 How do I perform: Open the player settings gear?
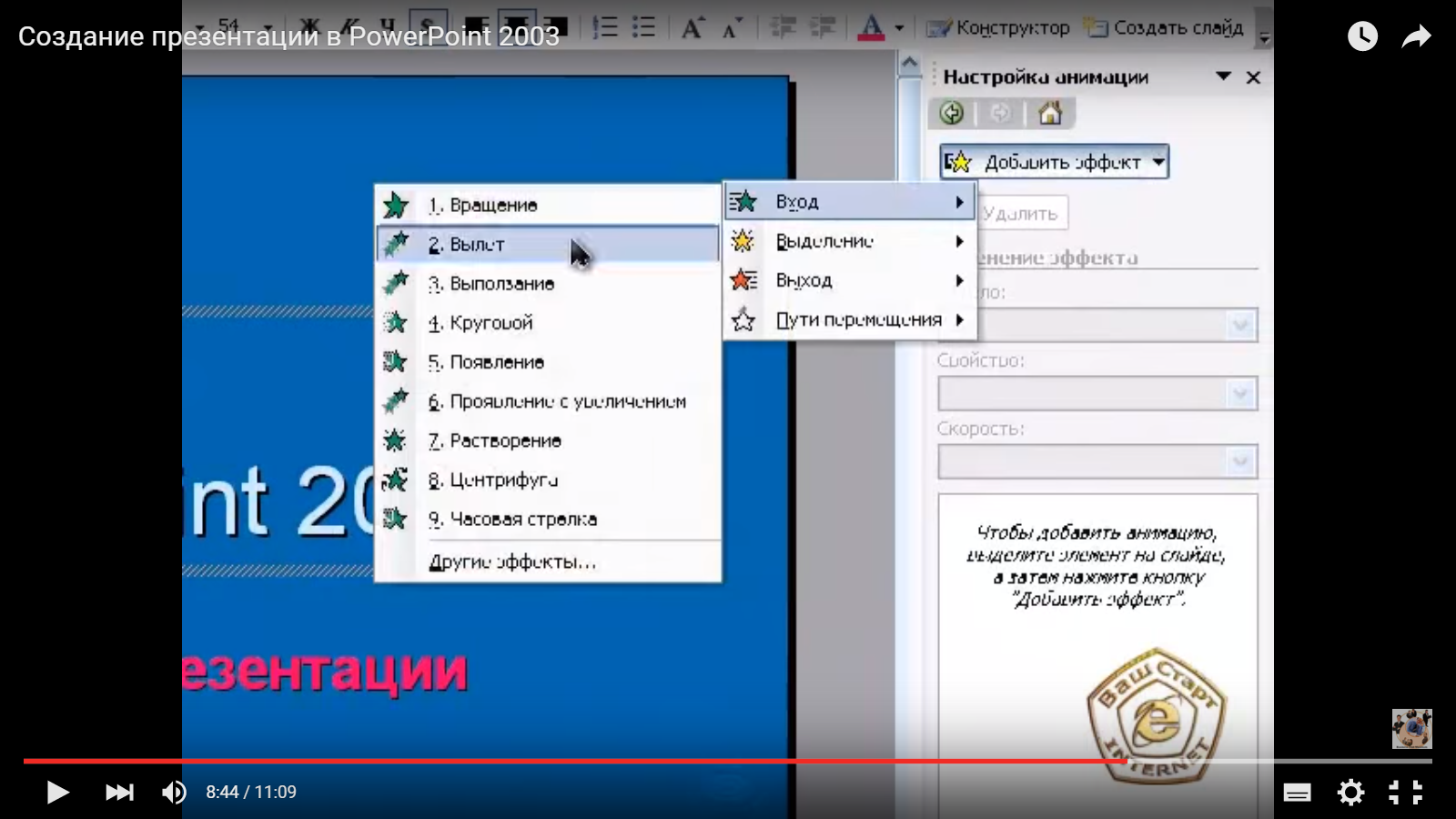click(x=1350, y=793)
